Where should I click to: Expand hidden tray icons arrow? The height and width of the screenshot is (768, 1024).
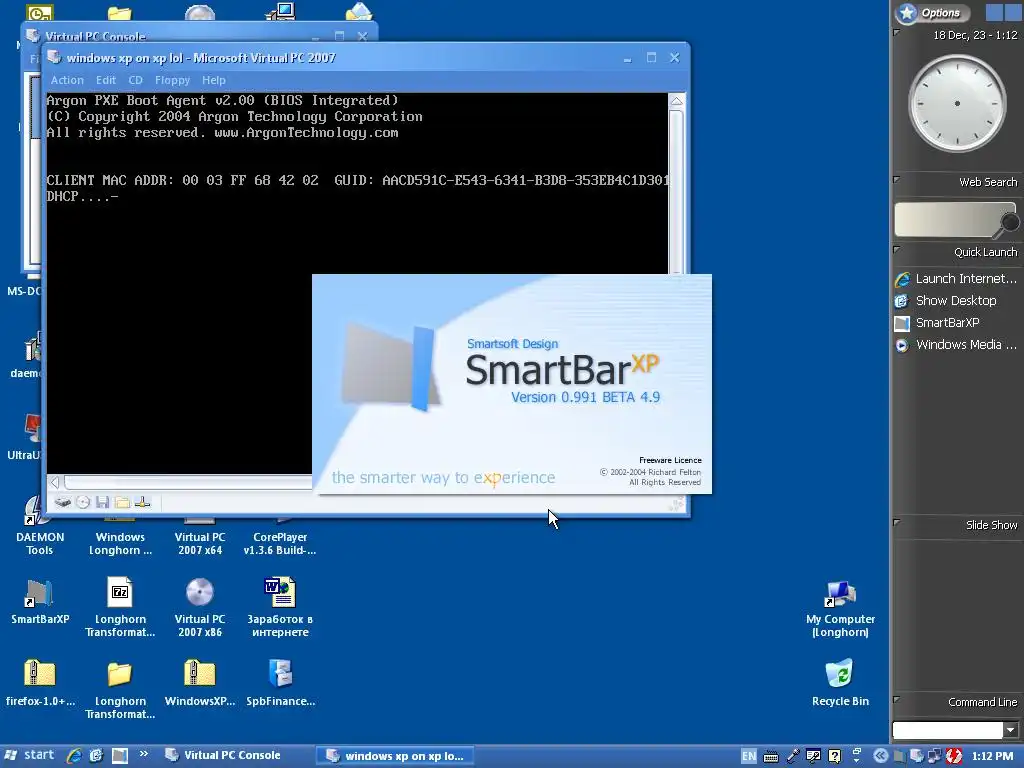(x=880, y=756)
